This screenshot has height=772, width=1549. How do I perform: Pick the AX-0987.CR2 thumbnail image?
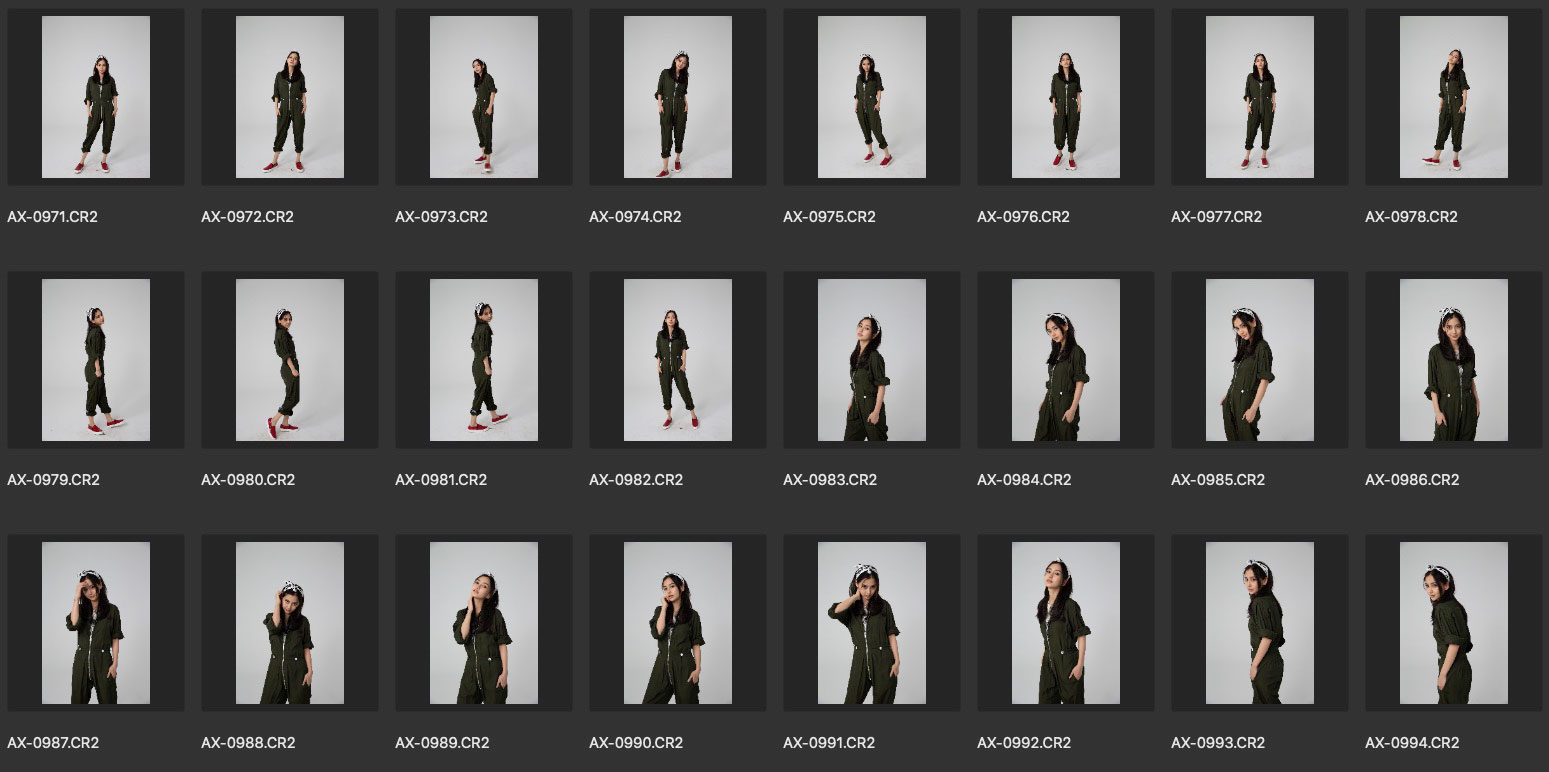[x=96, y=623]
